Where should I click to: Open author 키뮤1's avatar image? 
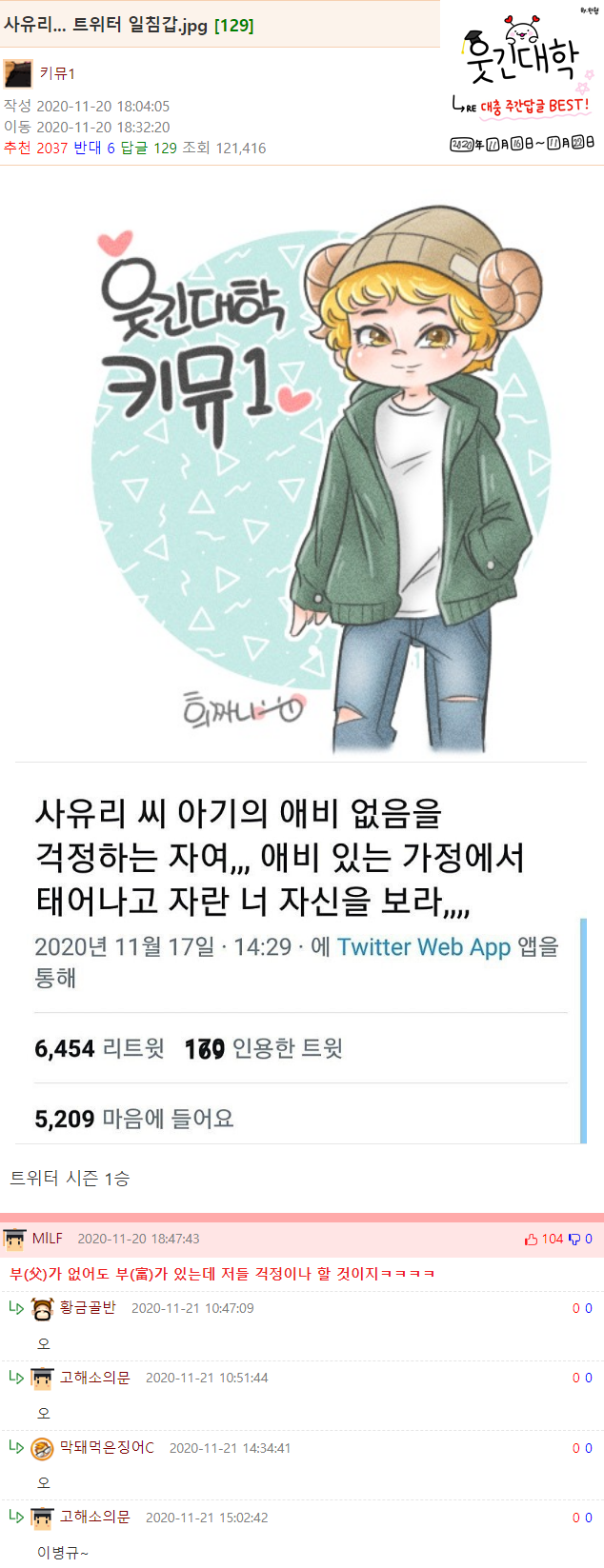point(17,73)
